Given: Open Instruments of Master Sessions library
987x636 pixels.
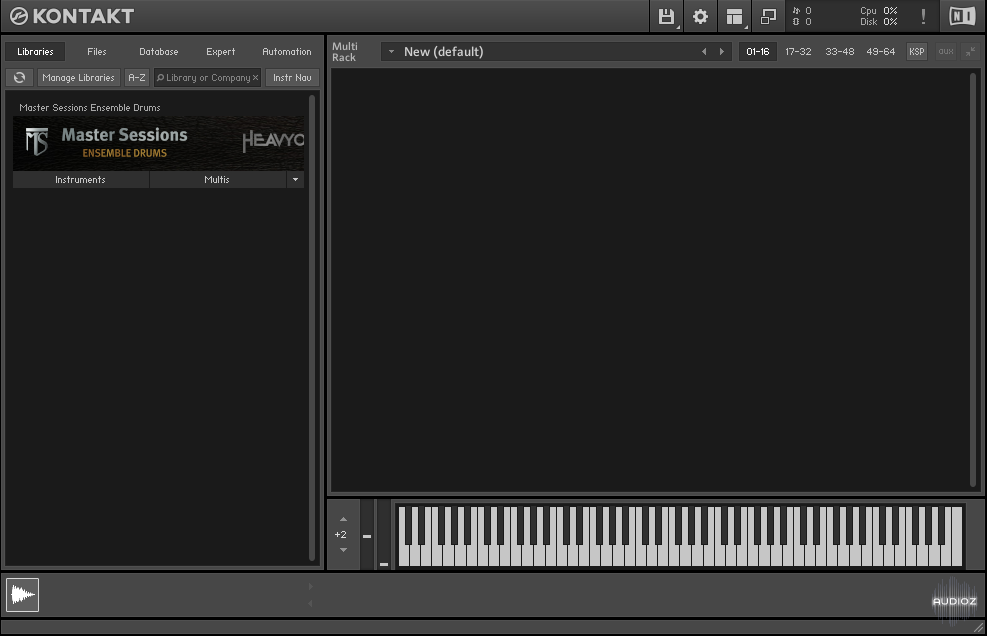Looking at the screenshot, I should coord(81,179).
